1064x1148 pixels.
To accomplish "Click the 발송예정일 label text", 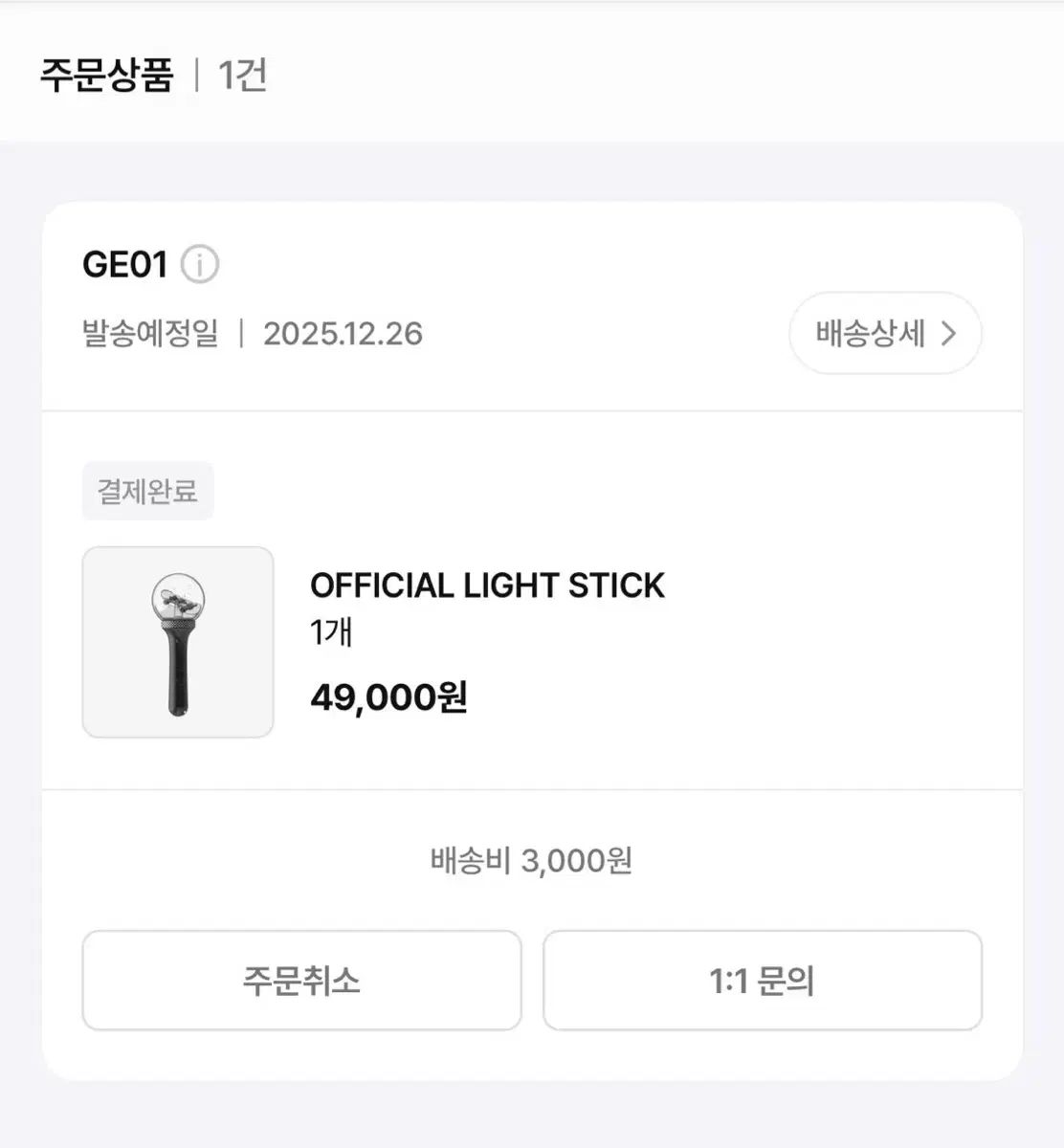I will 151,334.
